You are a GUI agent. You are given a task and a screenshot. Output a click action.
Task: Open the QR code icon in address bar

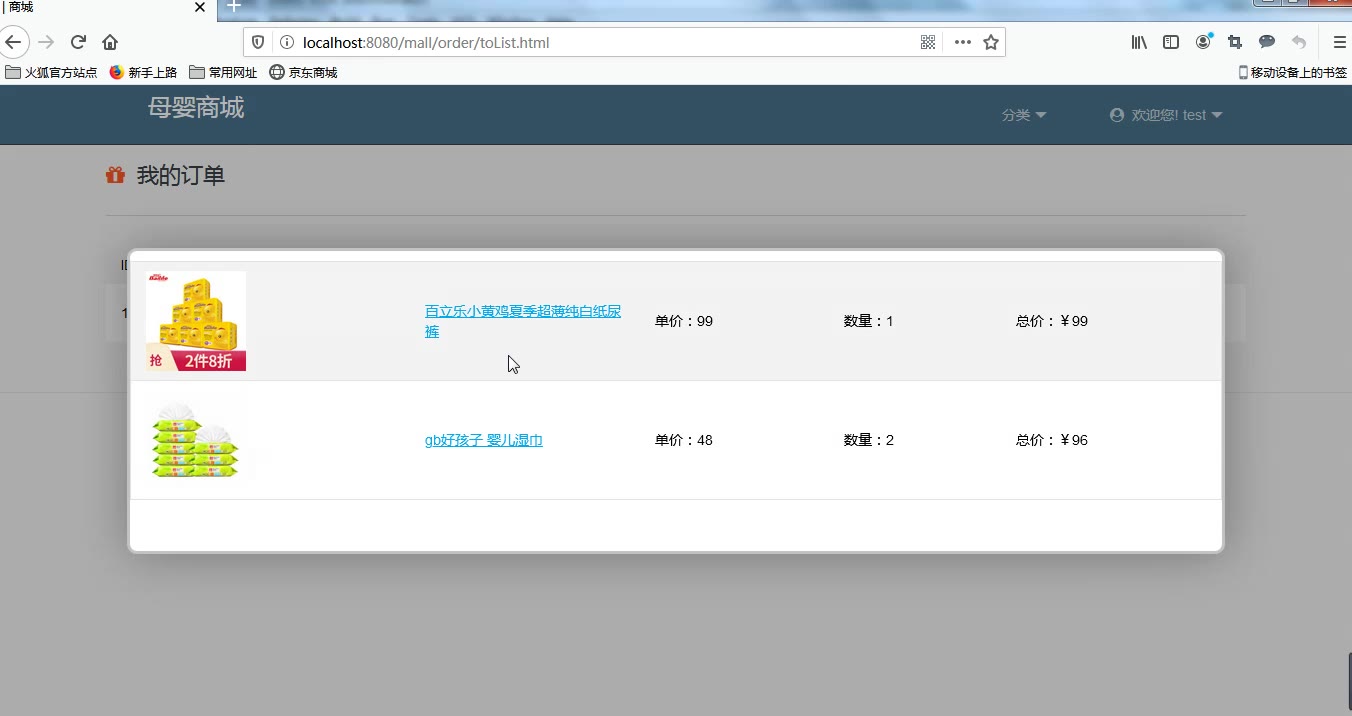tap(928, 42)
